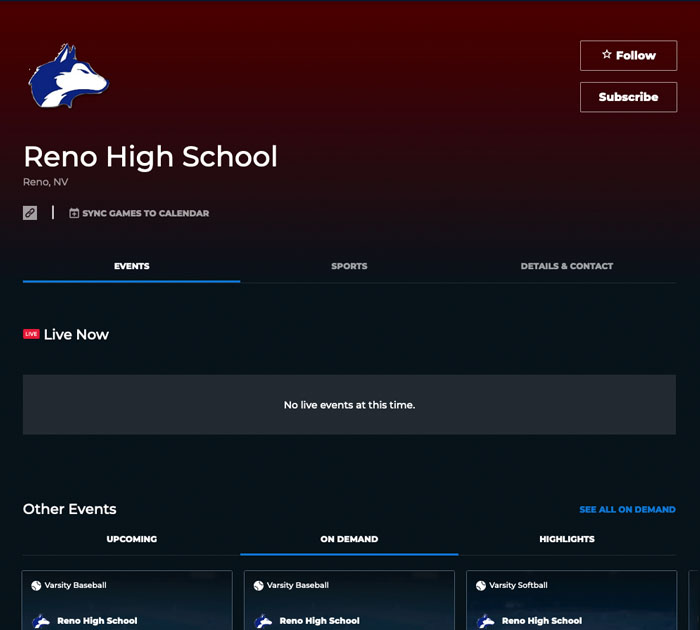The width and height of the screenshot is (700, 630).
Task: Open the HIGHLIGHTS tab
Action: [567, 539]
